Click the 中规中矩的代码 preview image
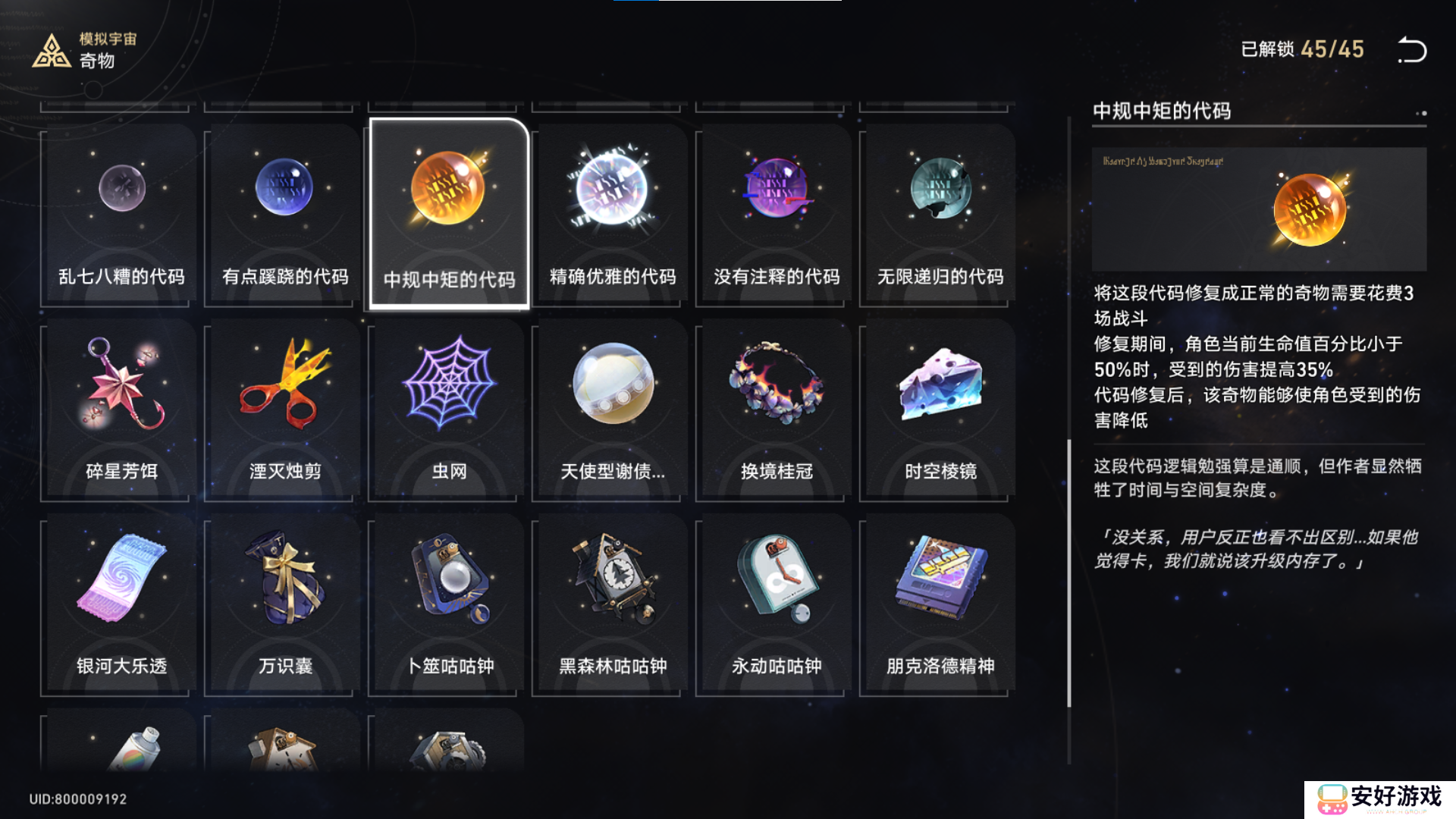 tap(1259, 209)
